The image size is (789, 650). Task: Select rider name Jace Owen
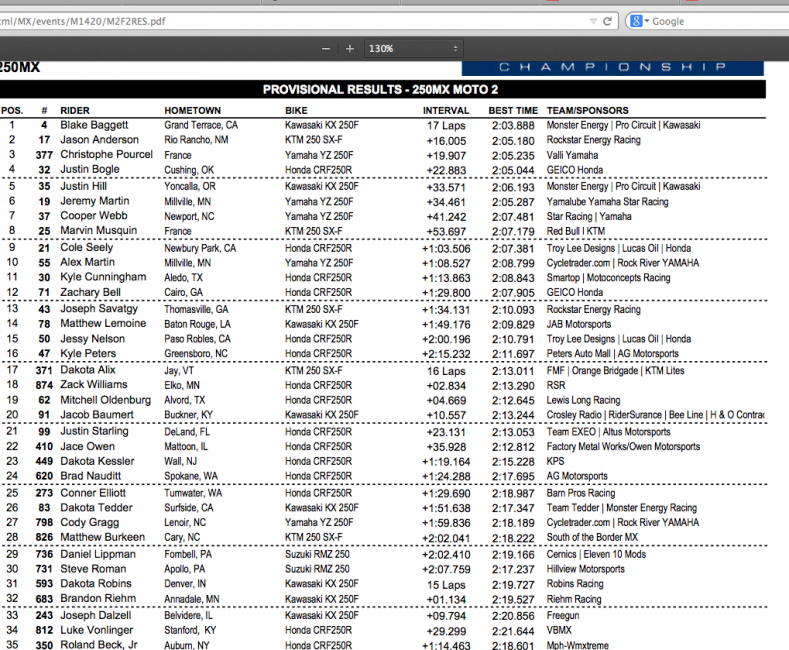coord(88,446)
